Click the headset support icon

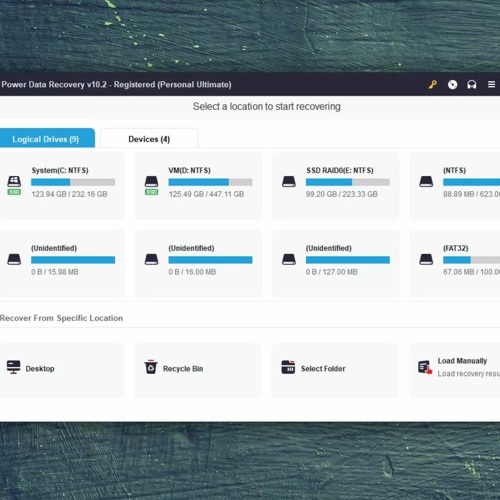472,85
